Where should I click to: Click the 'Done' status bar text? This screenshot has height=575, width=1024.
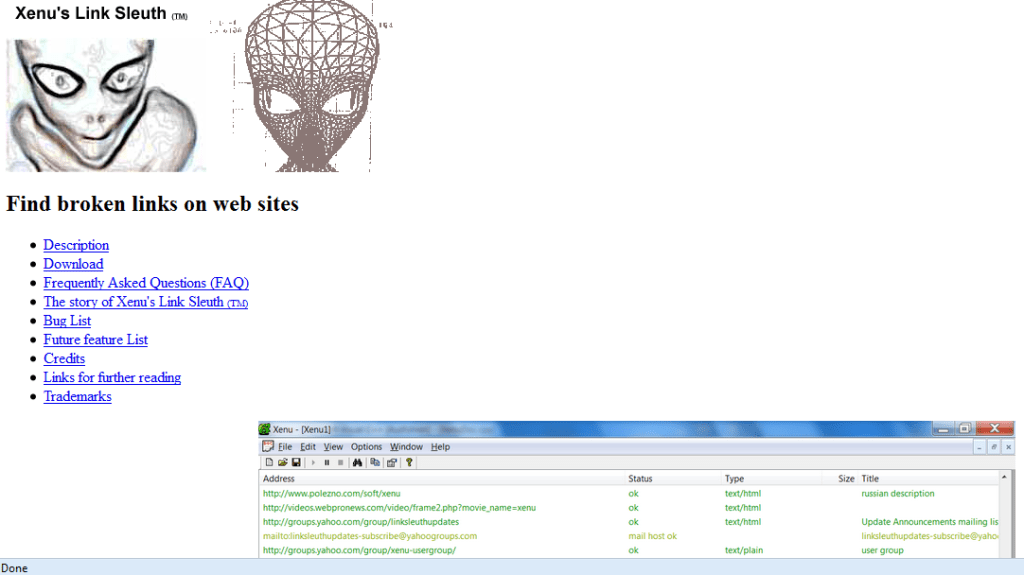tap(14, 568)
